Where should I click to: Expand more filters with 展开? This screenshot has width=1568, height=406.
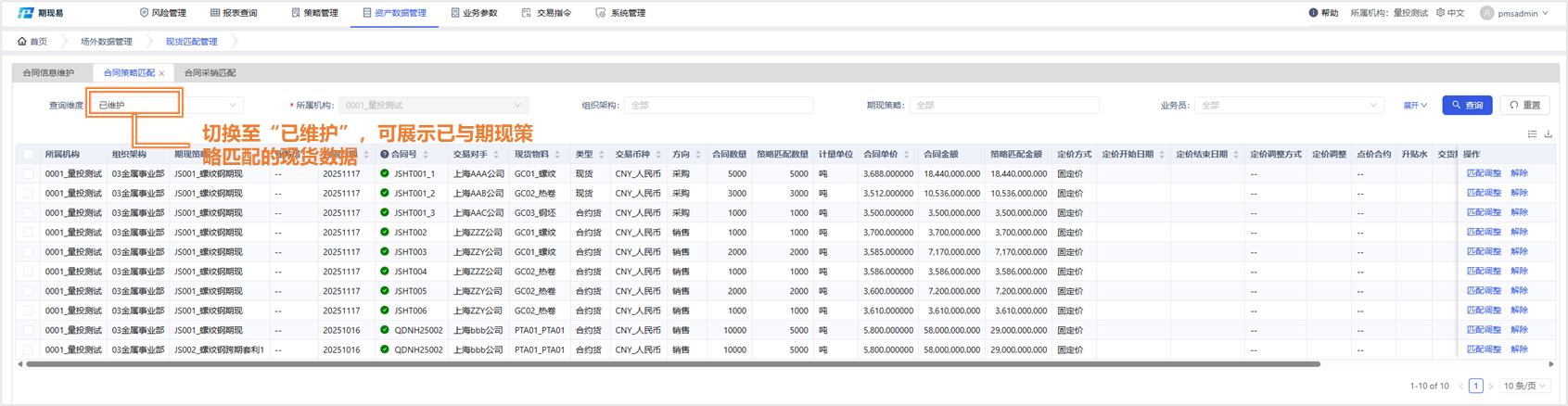(1414, 106)
